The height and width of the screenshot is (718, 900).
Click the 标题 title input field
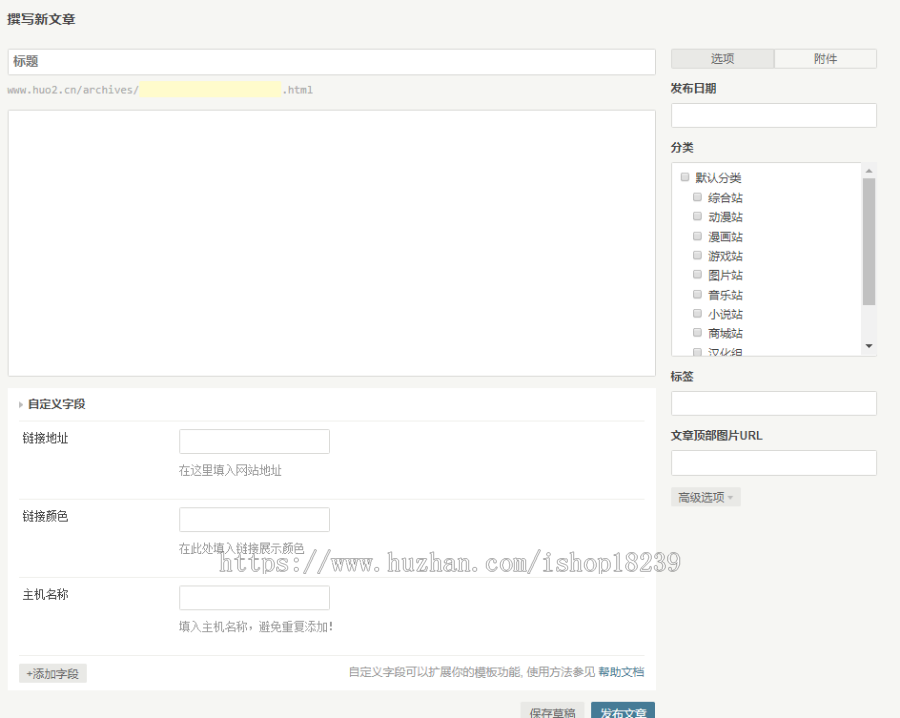click(x=331, y=62)
